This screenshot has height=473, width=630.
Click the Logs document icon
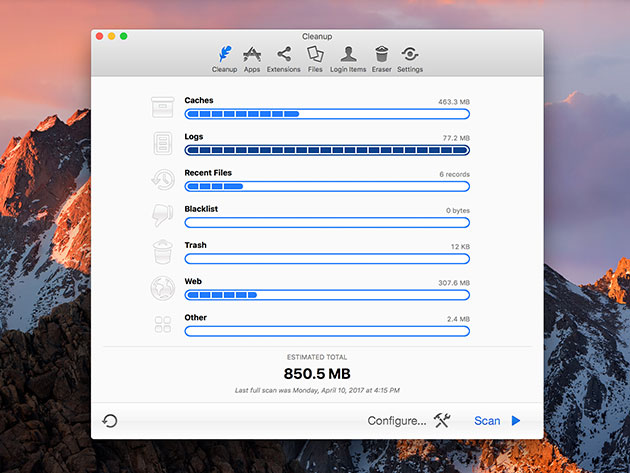click(163, 143)
